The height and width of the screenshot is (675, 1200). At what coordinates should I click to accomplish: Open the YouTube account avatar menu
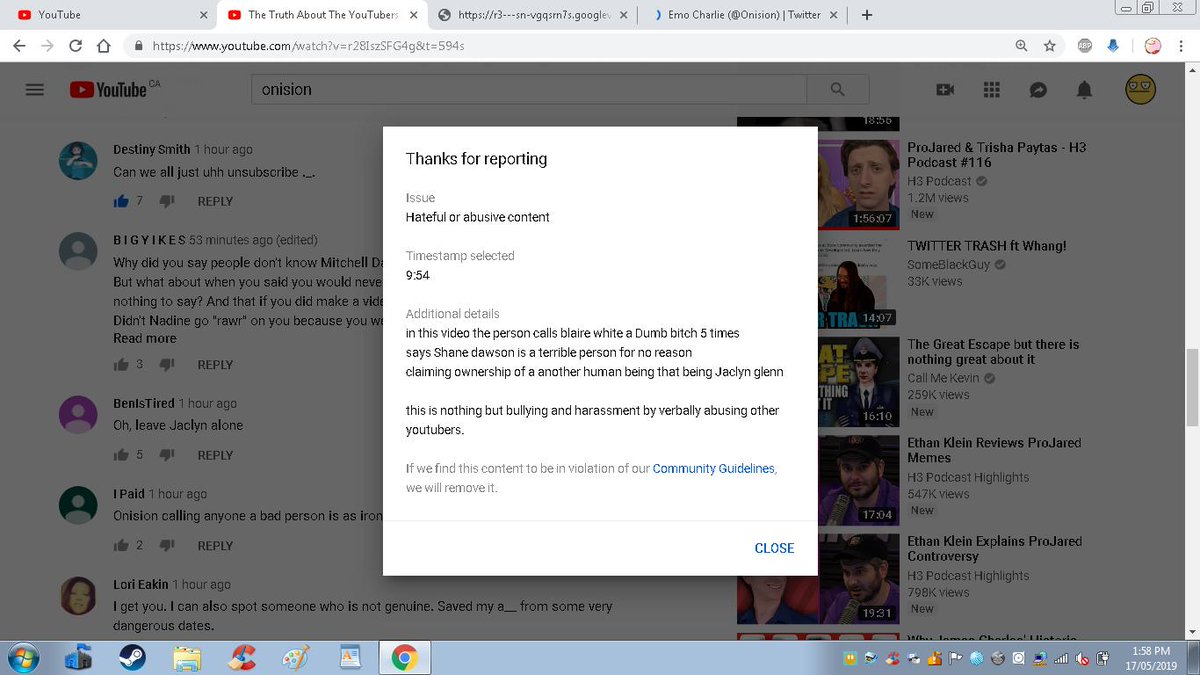click(1141, 89)
